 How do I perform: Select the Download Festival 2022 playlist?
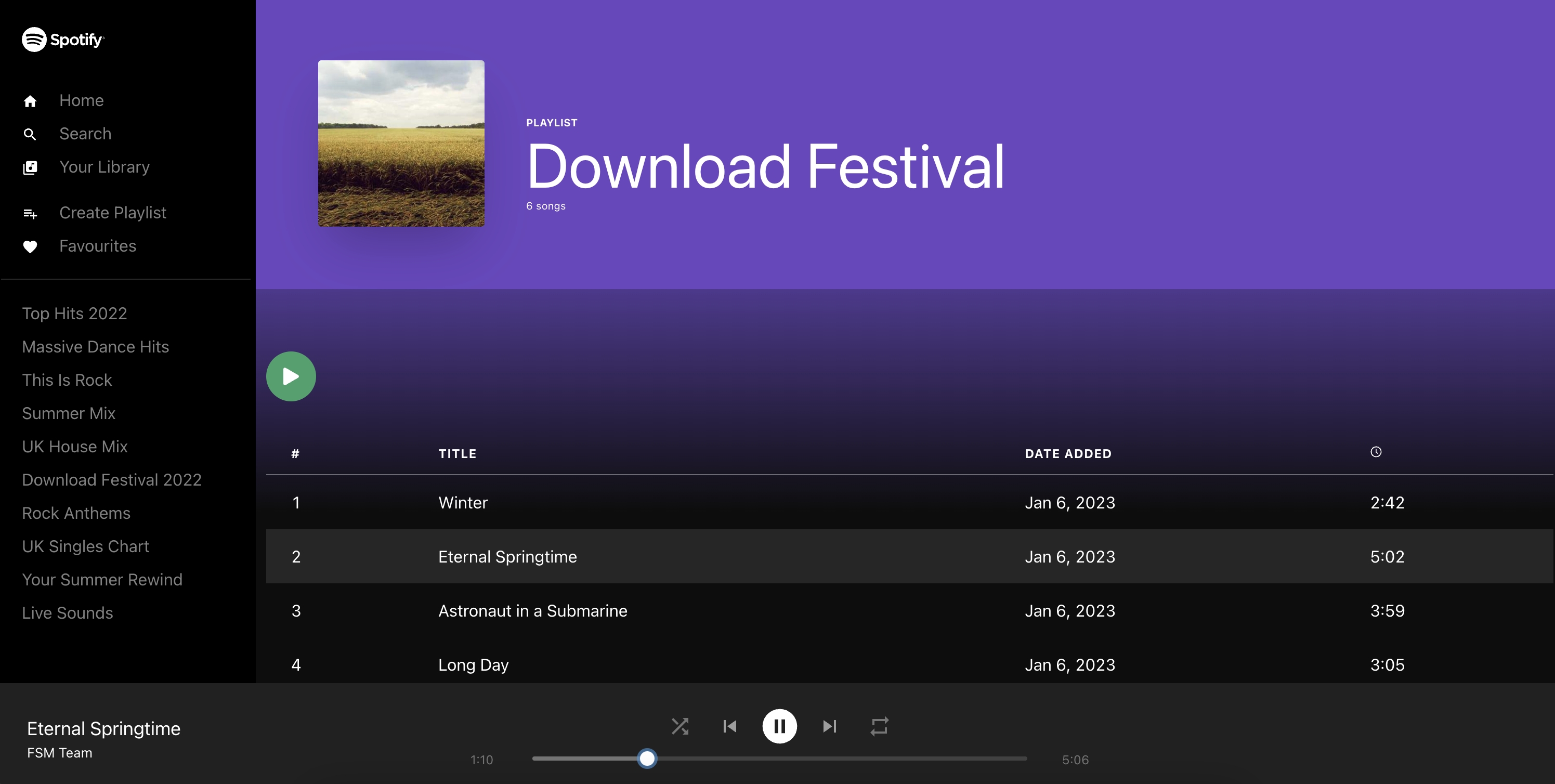click(x=111, y=479)
